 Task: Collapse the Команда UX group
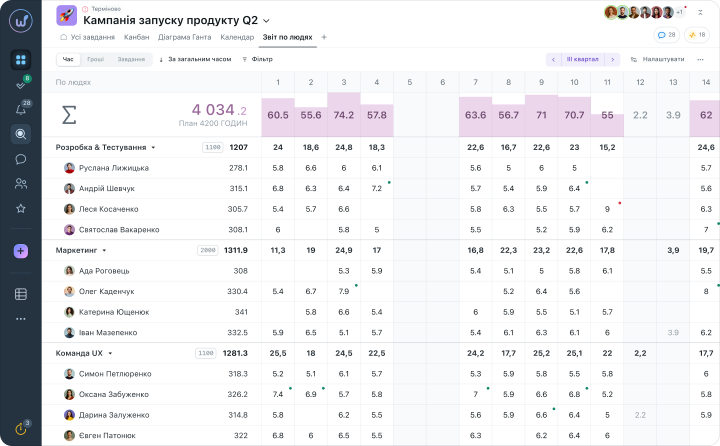110,353
